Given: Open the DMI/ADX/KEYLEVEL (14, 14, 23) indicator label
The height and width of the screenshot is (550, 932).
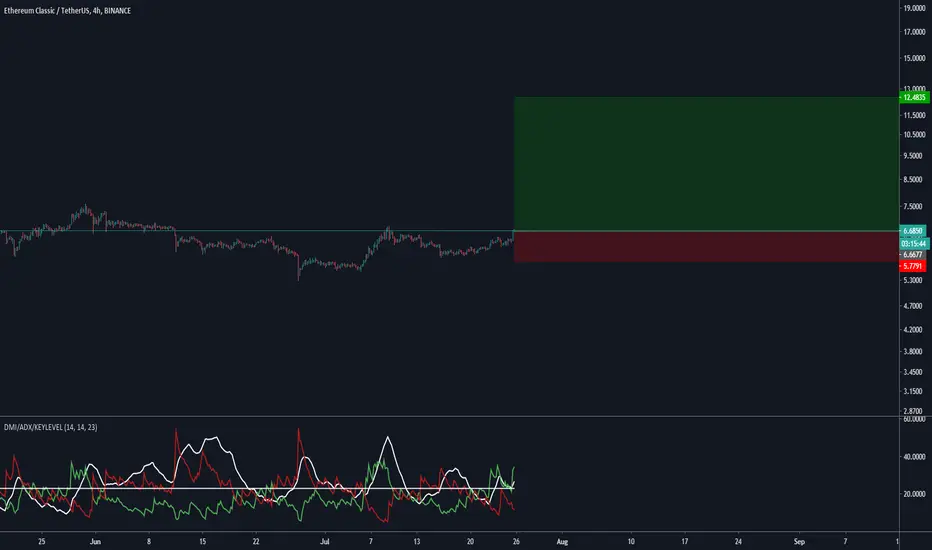Looking at the screenshot, I should point(51,427).
